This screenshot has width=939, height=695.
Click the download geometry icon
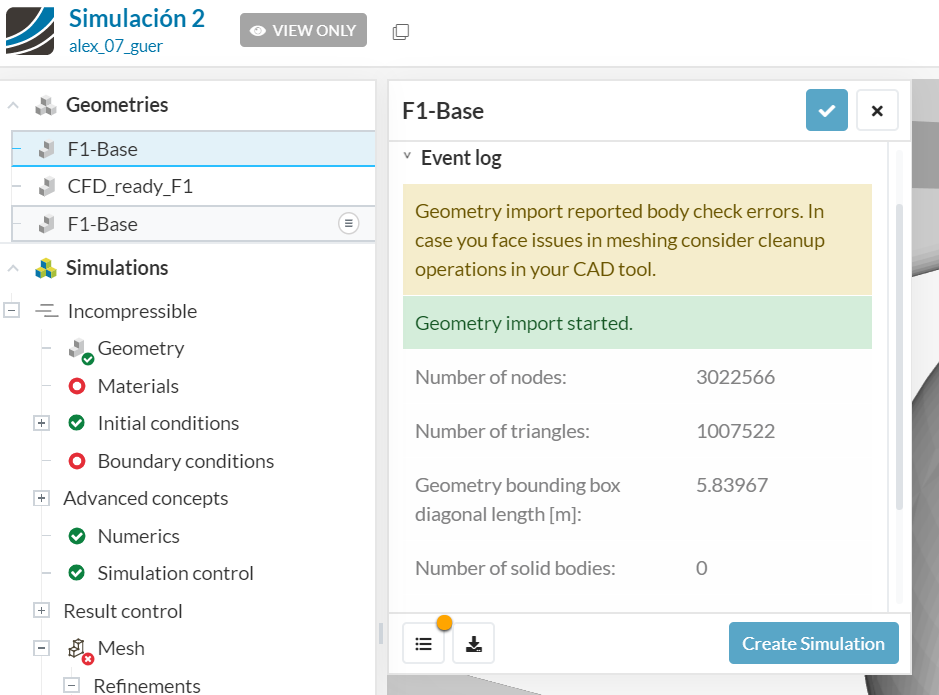(474, 644)
